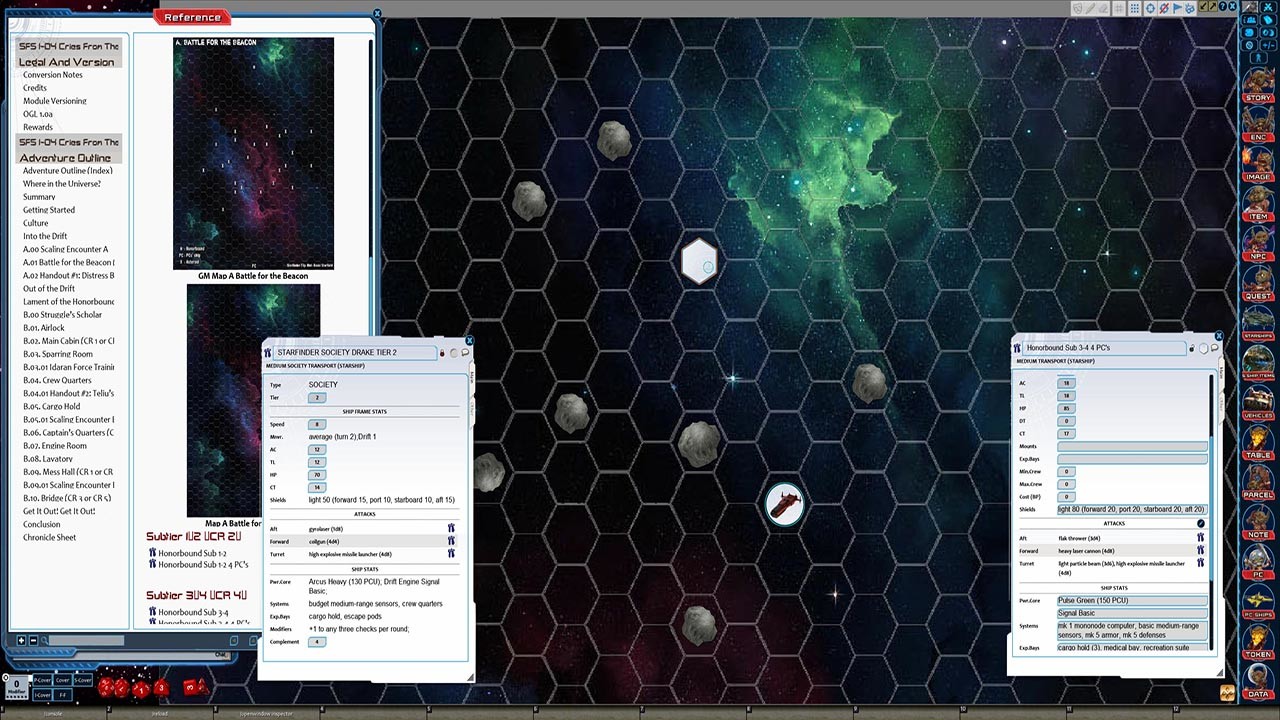Image resolution: width=1280 pixels, height=720 pixels.
Task: Select the drawing tool in the map toolbar
Action: (1090, 9)
